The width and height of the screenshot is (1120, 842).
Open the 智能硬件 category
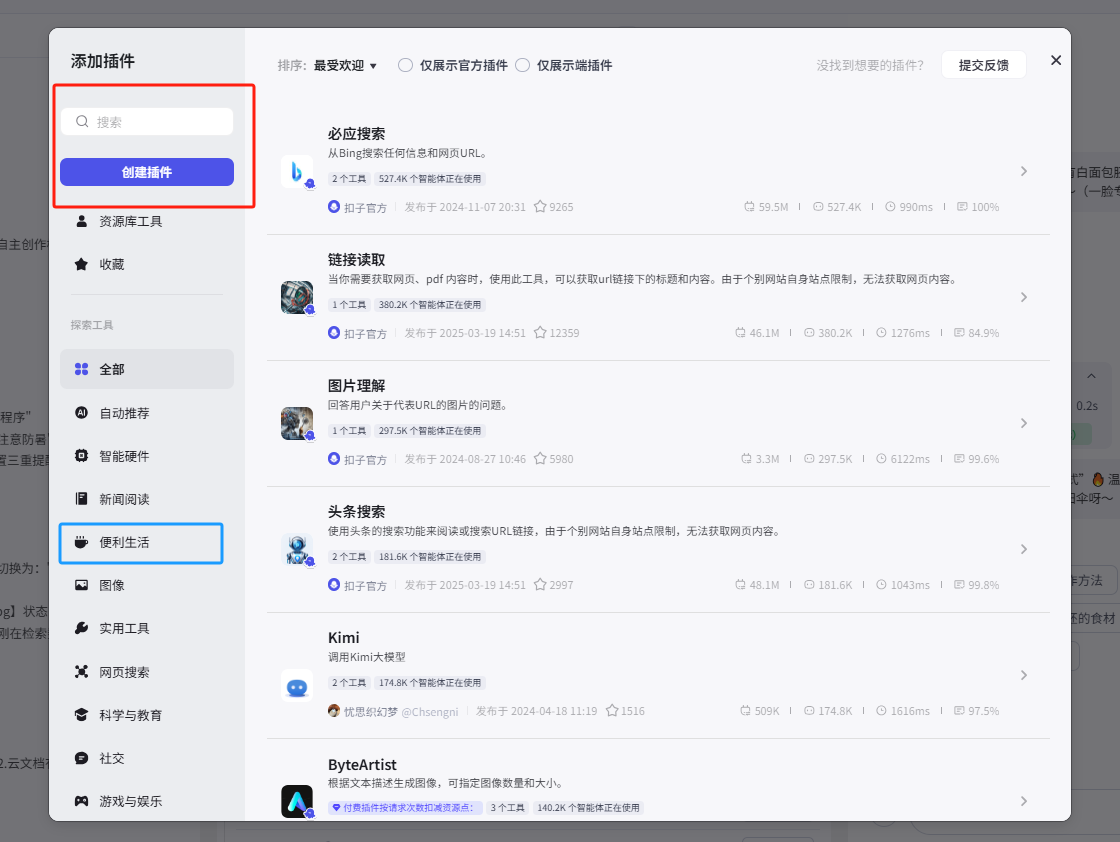tap(124, 456)
